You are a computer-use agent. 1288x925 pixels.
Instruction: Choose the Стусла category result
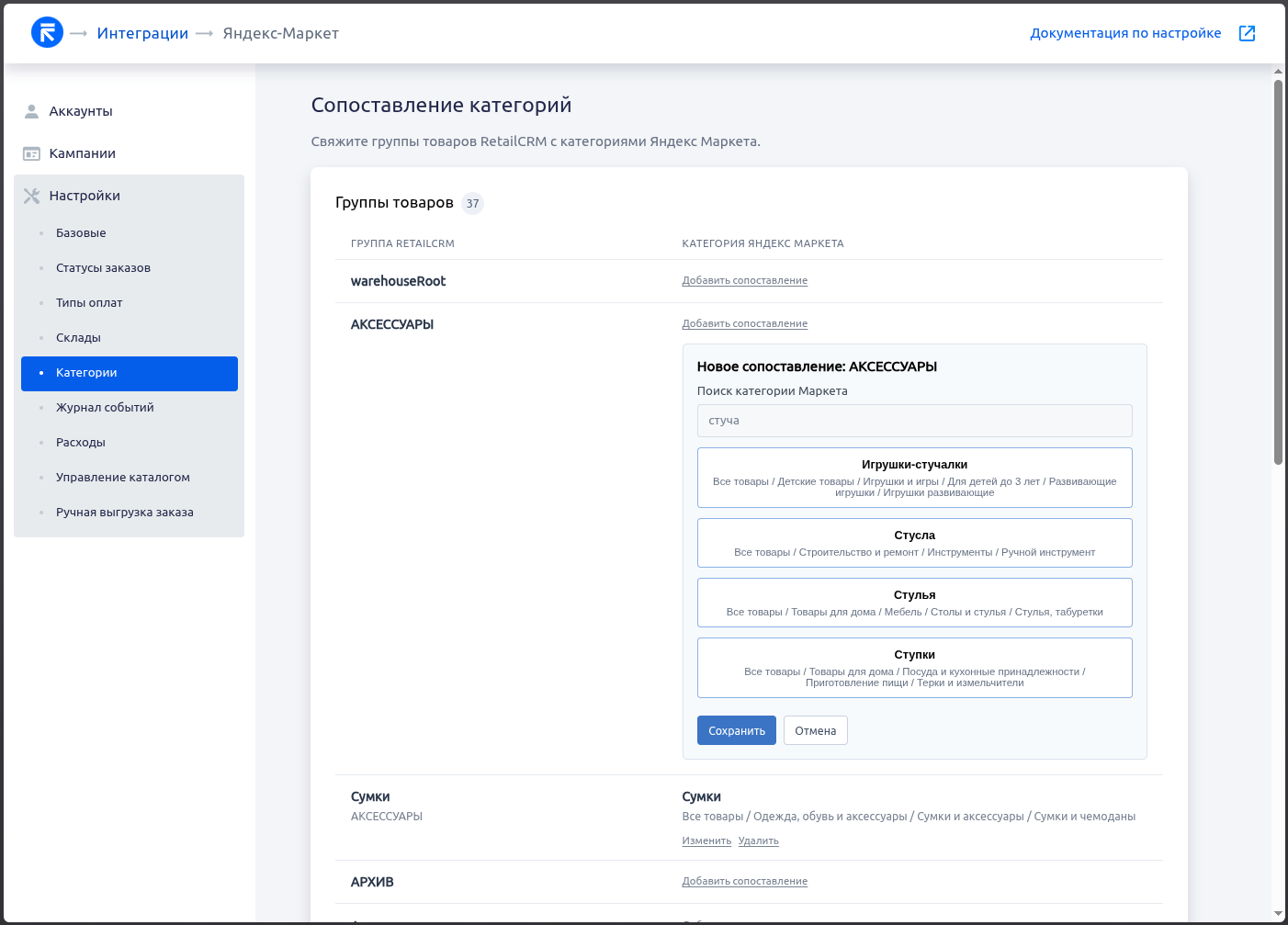coord(914,543)
